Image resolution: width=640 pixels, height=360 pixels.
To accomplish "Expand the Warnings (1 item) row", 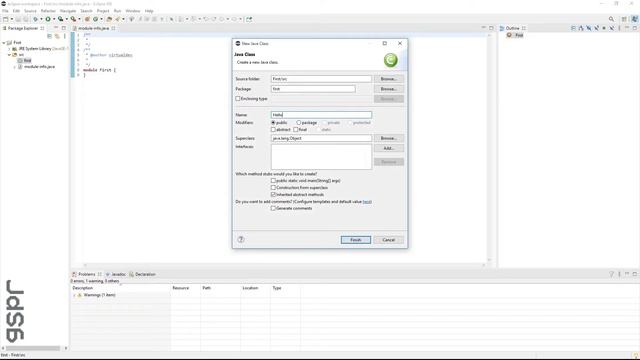I will click(x=74, y=295).
